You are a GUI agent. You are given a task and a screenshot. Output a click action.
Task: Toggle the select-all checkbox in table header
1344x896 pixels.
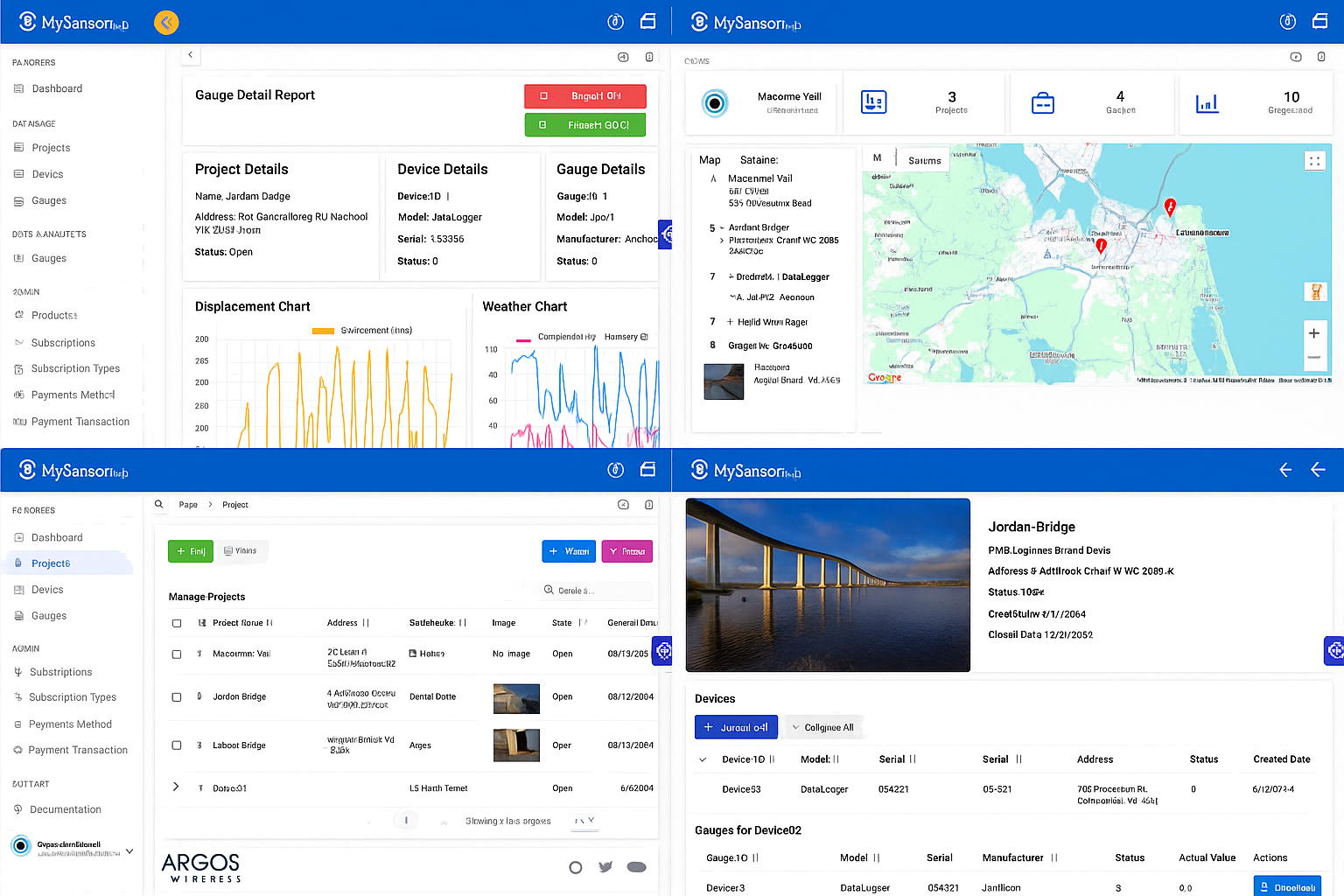click(177, 623)
